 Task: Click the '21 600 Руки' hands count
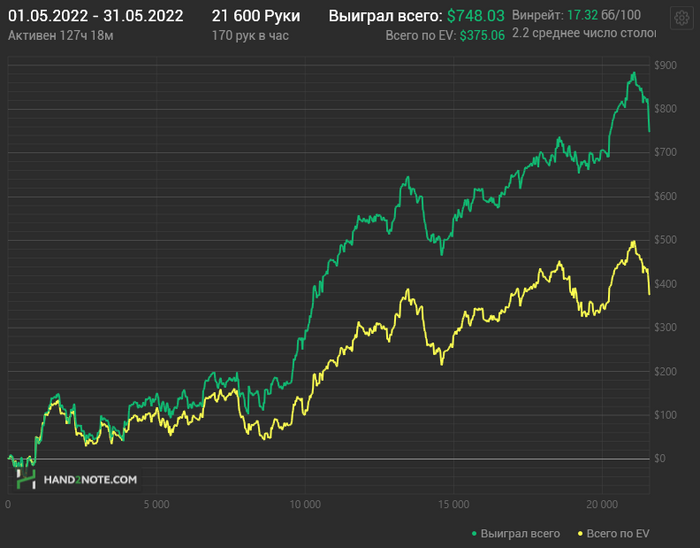256,16
